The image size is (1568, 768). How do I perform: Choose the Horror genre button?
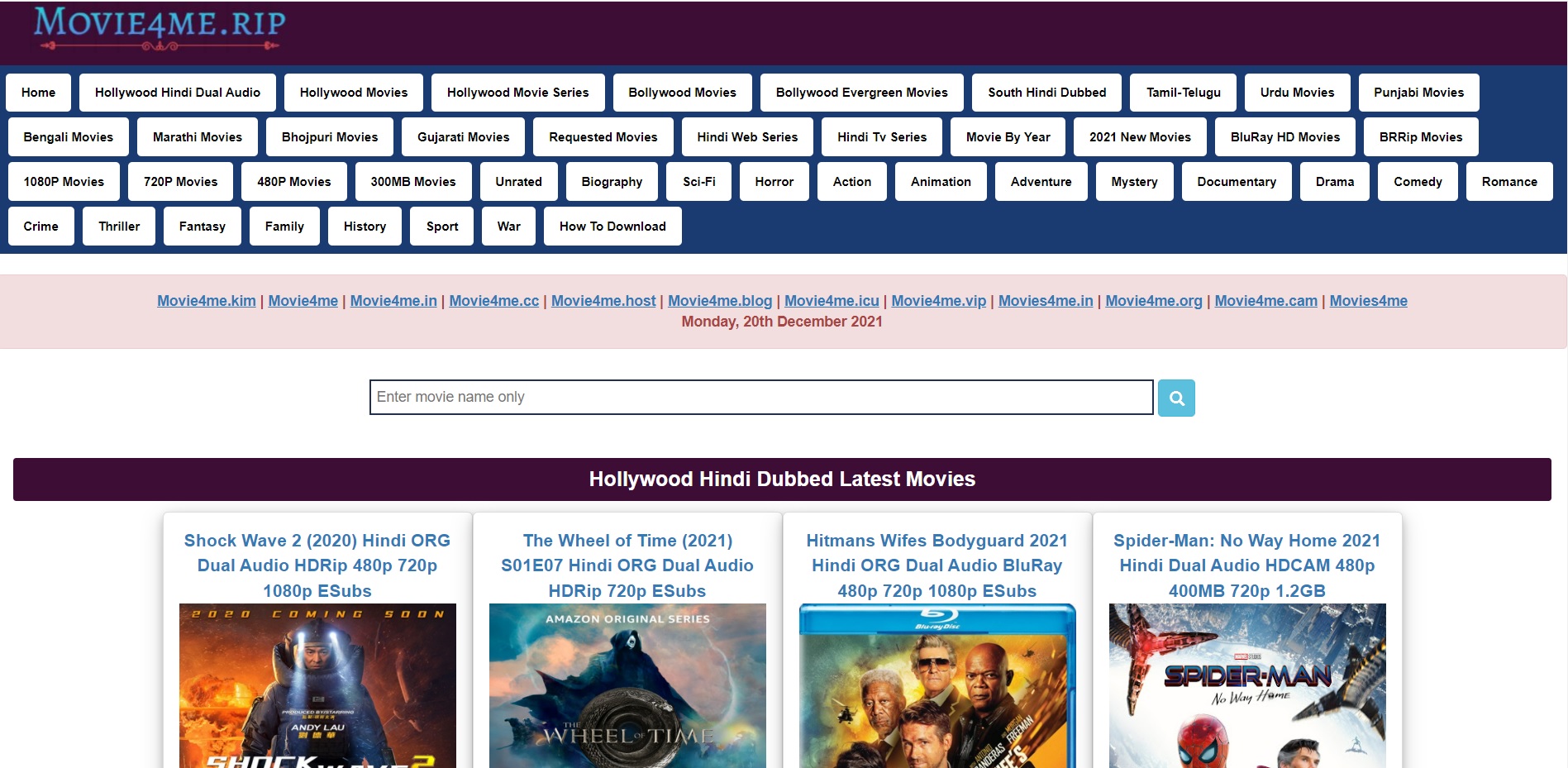click(774, 182)
